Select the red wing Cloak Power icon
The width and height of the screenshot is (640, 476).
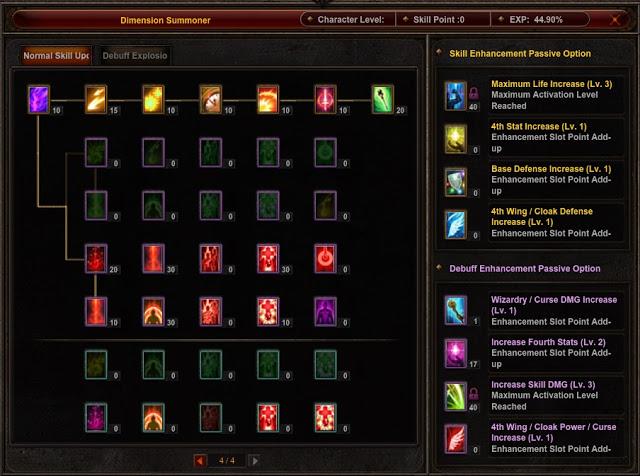click(456, 438)
